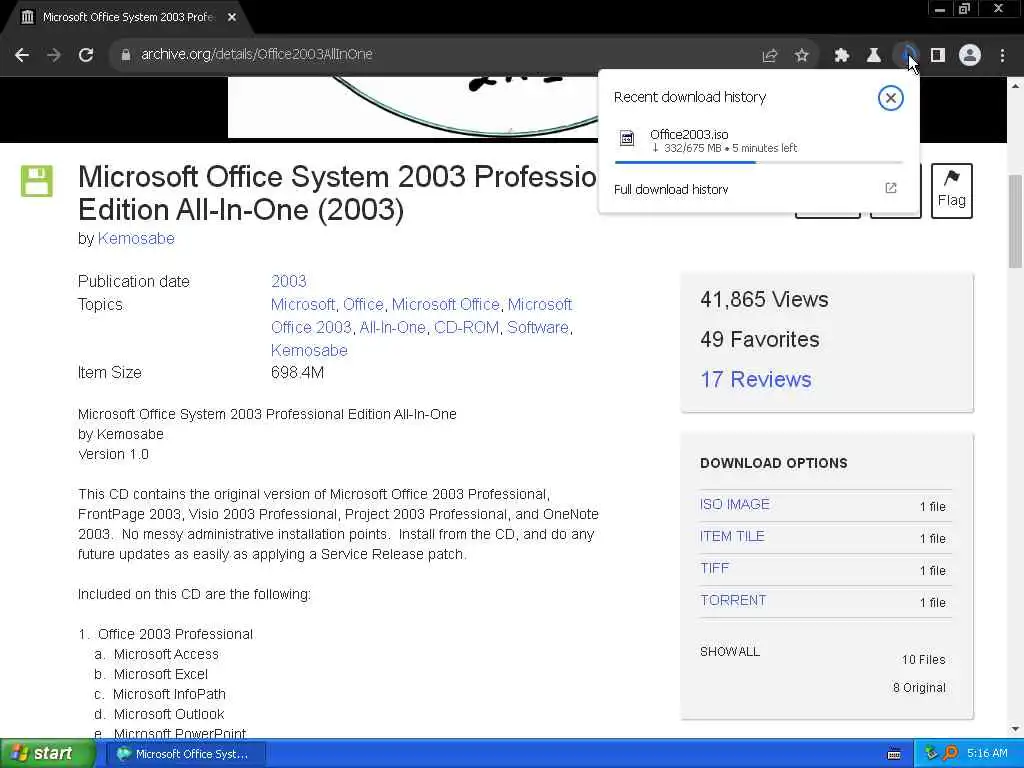Click the taskbar Microsoft Office Syst... window button
This screenshot has height=768, width=1024.
pyautogui.click(x=188, y=754)
